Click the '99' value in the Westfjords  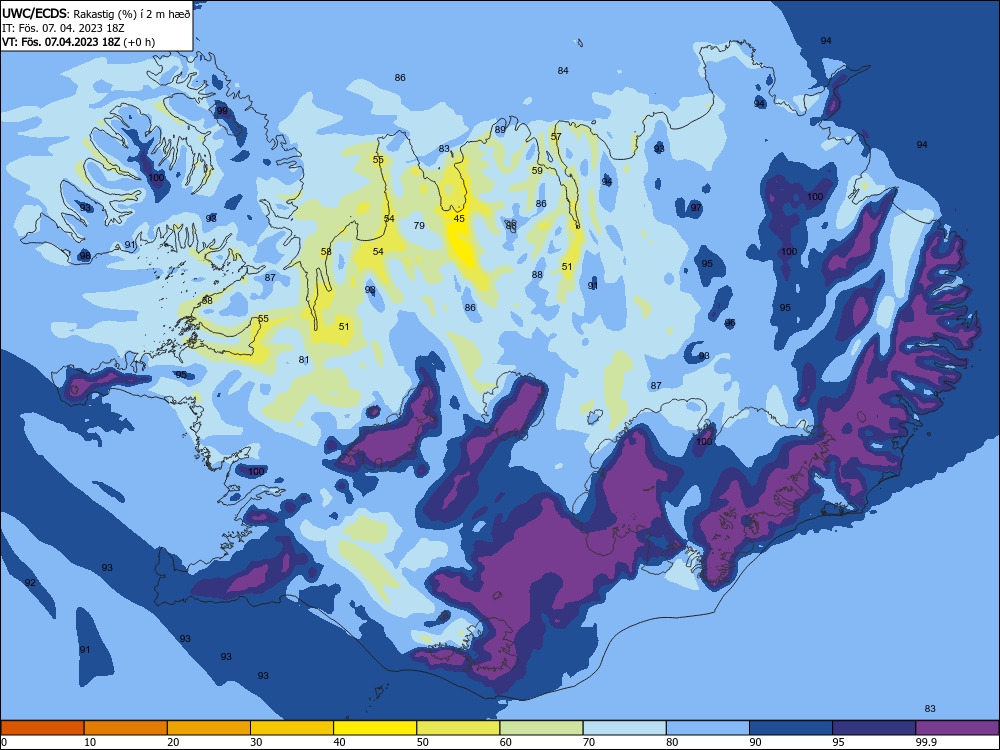tap(222, 110)
